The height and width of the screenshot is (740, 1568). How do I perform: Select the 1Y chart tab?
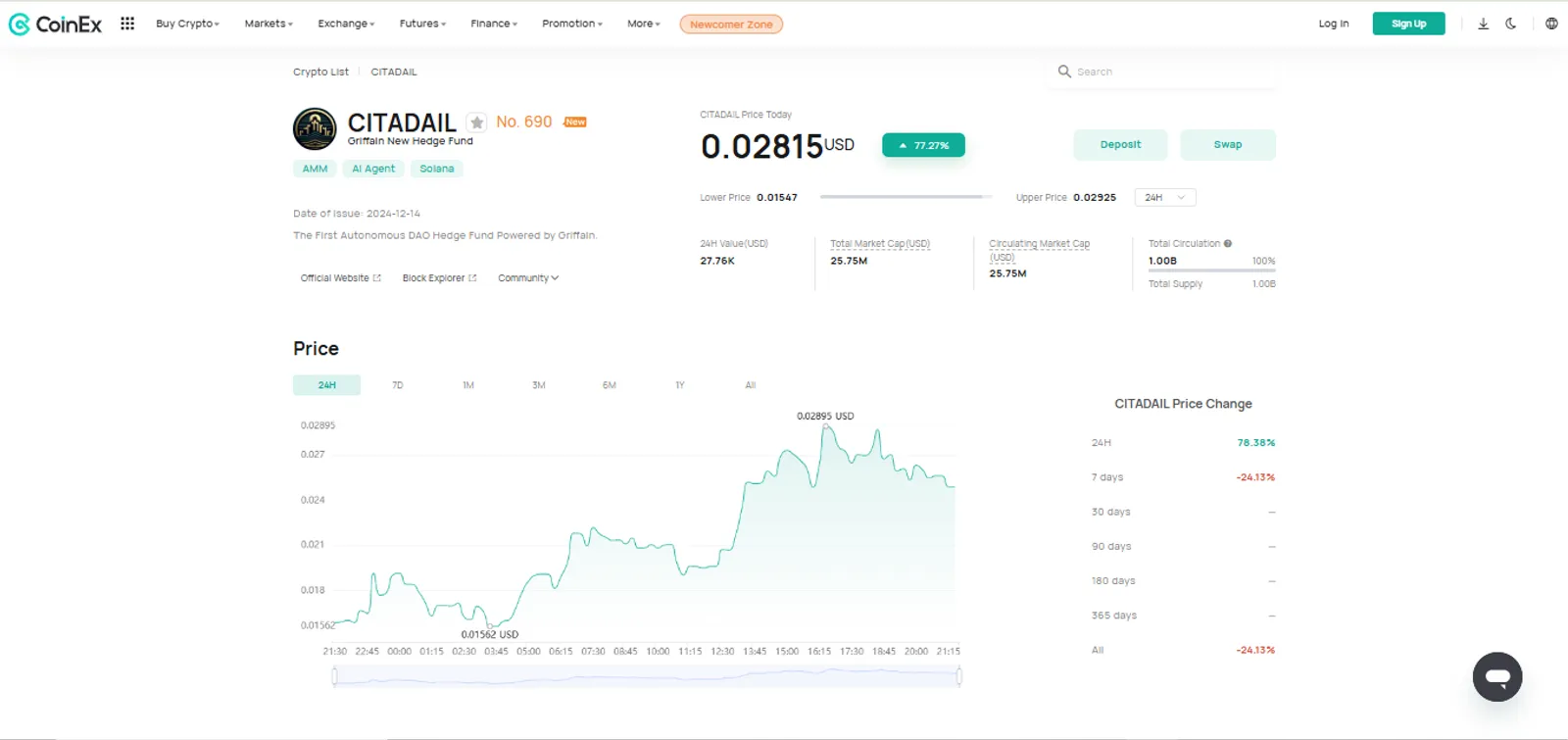tap(680, 385)
